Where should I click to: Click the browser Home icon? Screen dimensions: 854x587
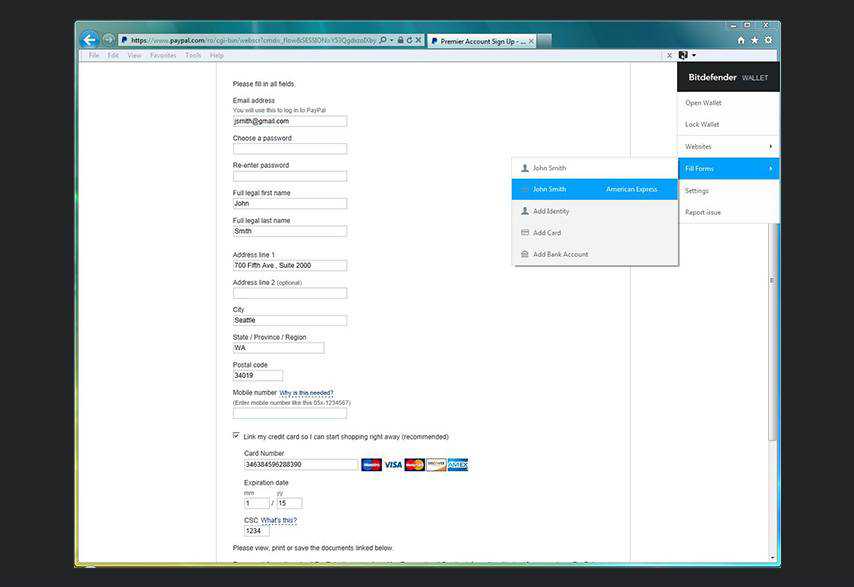(741, 40)
